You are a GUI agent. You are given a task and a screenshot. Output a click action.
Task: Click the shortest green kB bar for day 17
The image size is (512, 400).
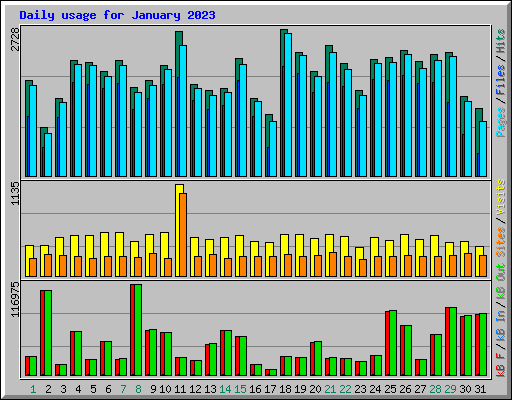point(273,373)
